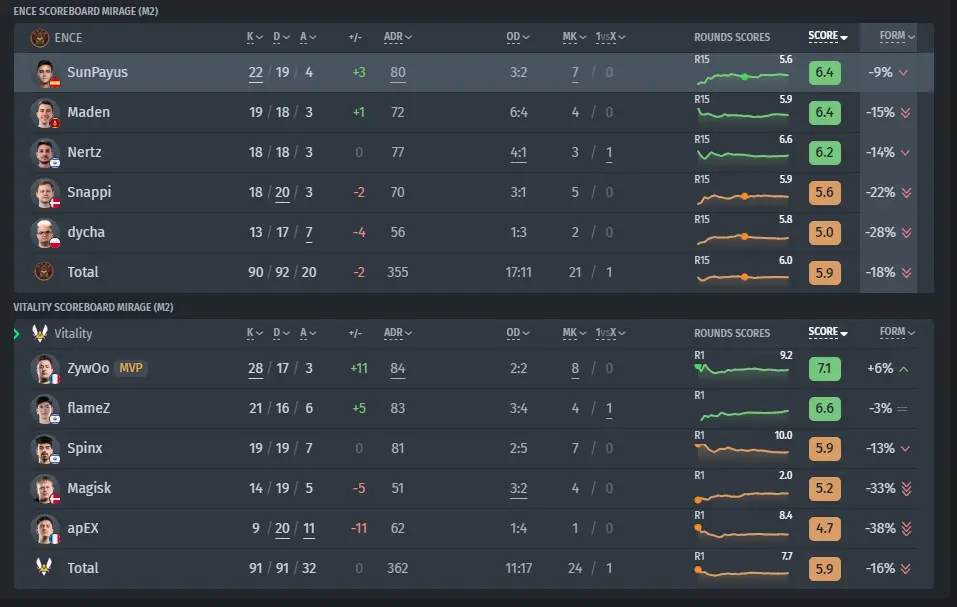This screenshot has height=607, width=957.
Task: Click SunPayus rounds scores sparkline
Action: pyautogui.click(x=742, y=77)
